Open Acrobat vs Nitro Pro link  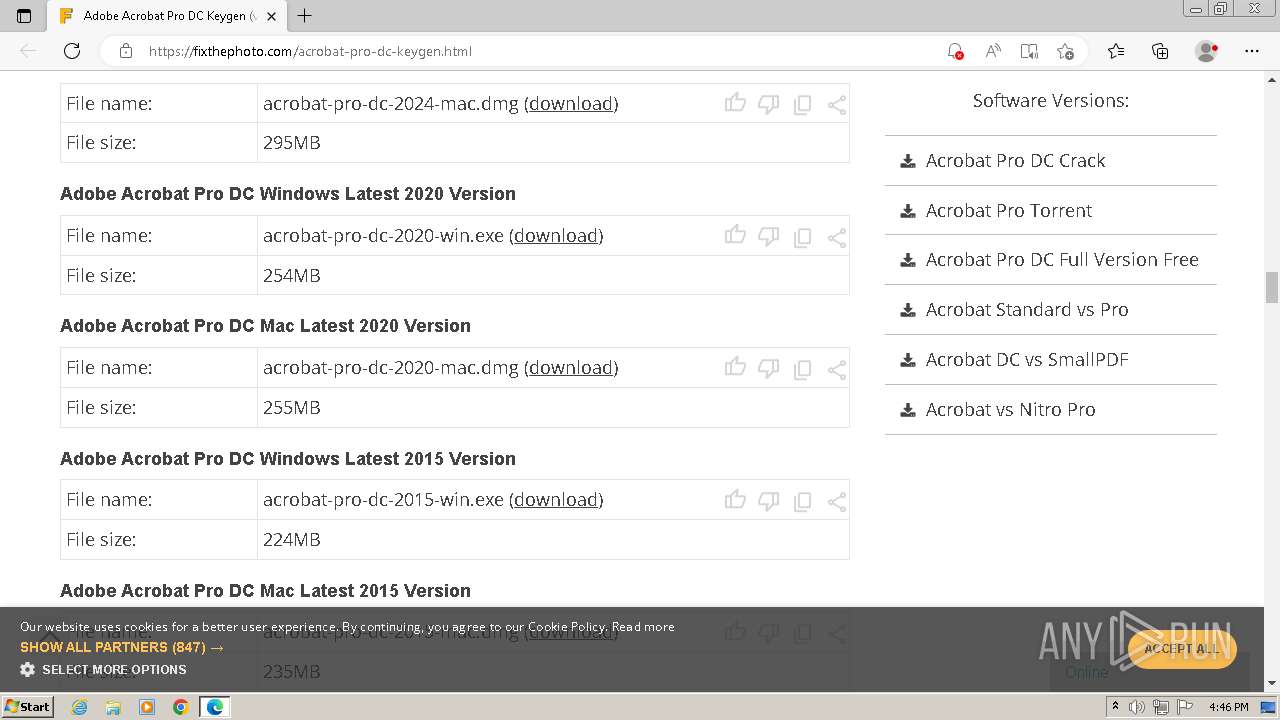(1010, 409)
